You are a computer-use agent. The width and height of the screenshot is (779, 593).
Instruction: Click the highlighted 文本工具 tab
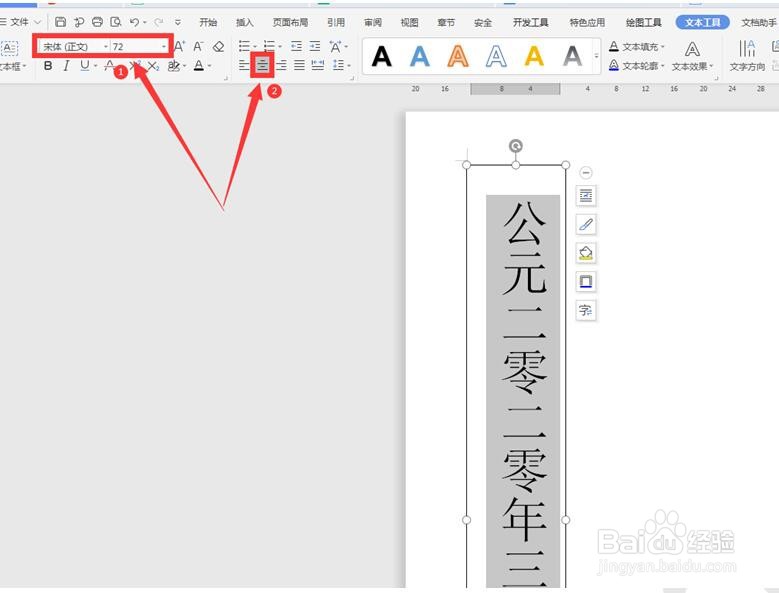click(x=702, y=22)
